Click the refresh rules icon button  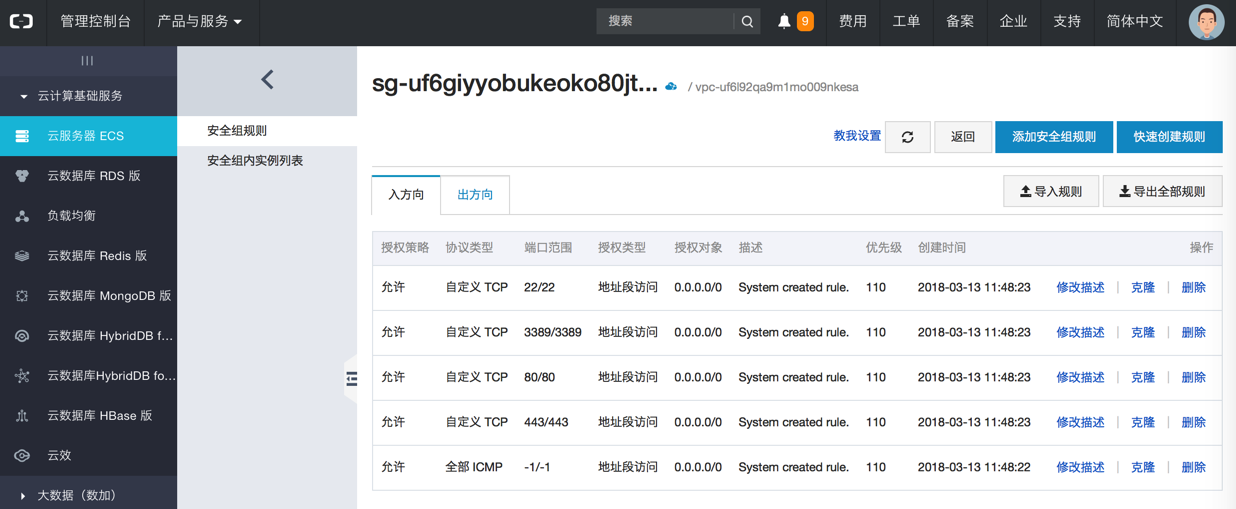point(907,137)
